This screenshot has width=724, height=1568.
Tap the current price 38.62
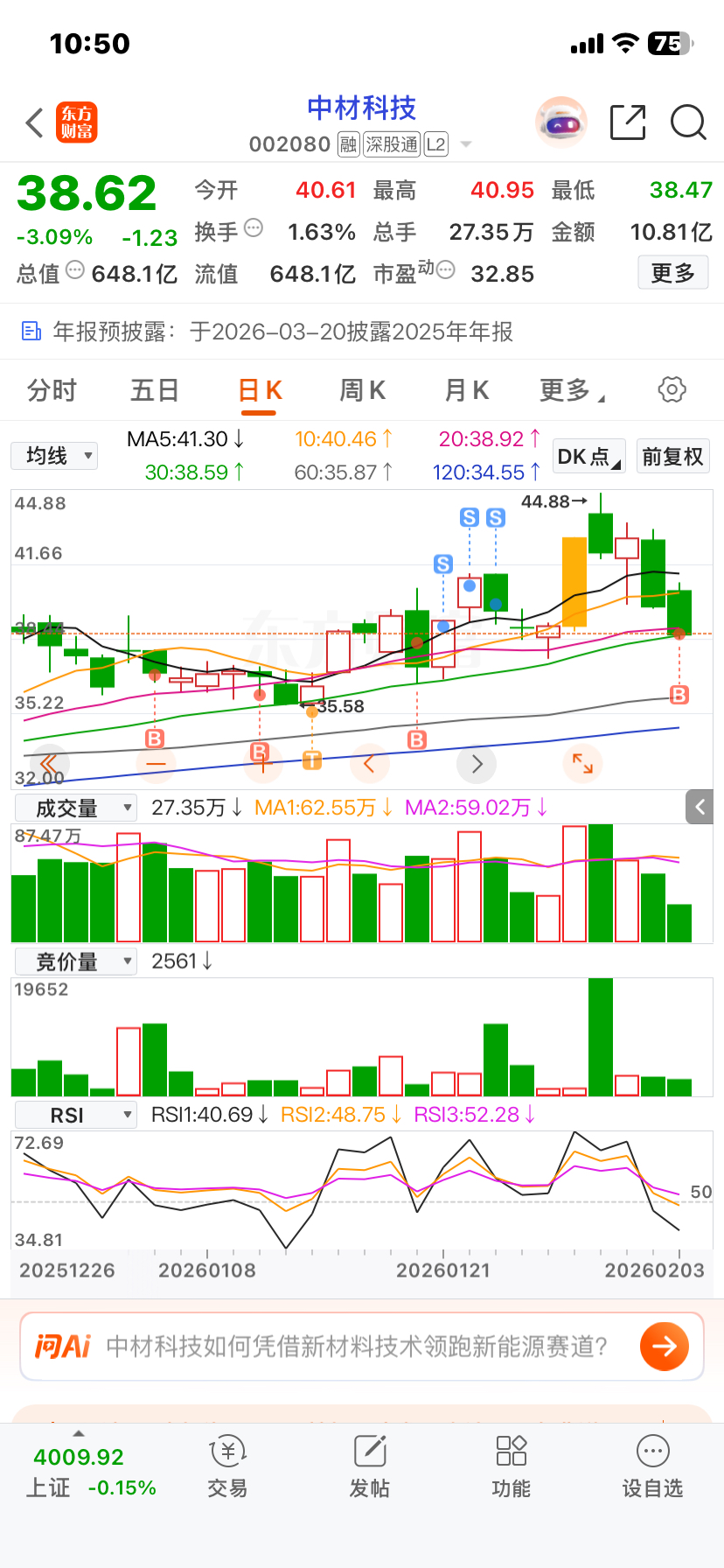[87, 193]
